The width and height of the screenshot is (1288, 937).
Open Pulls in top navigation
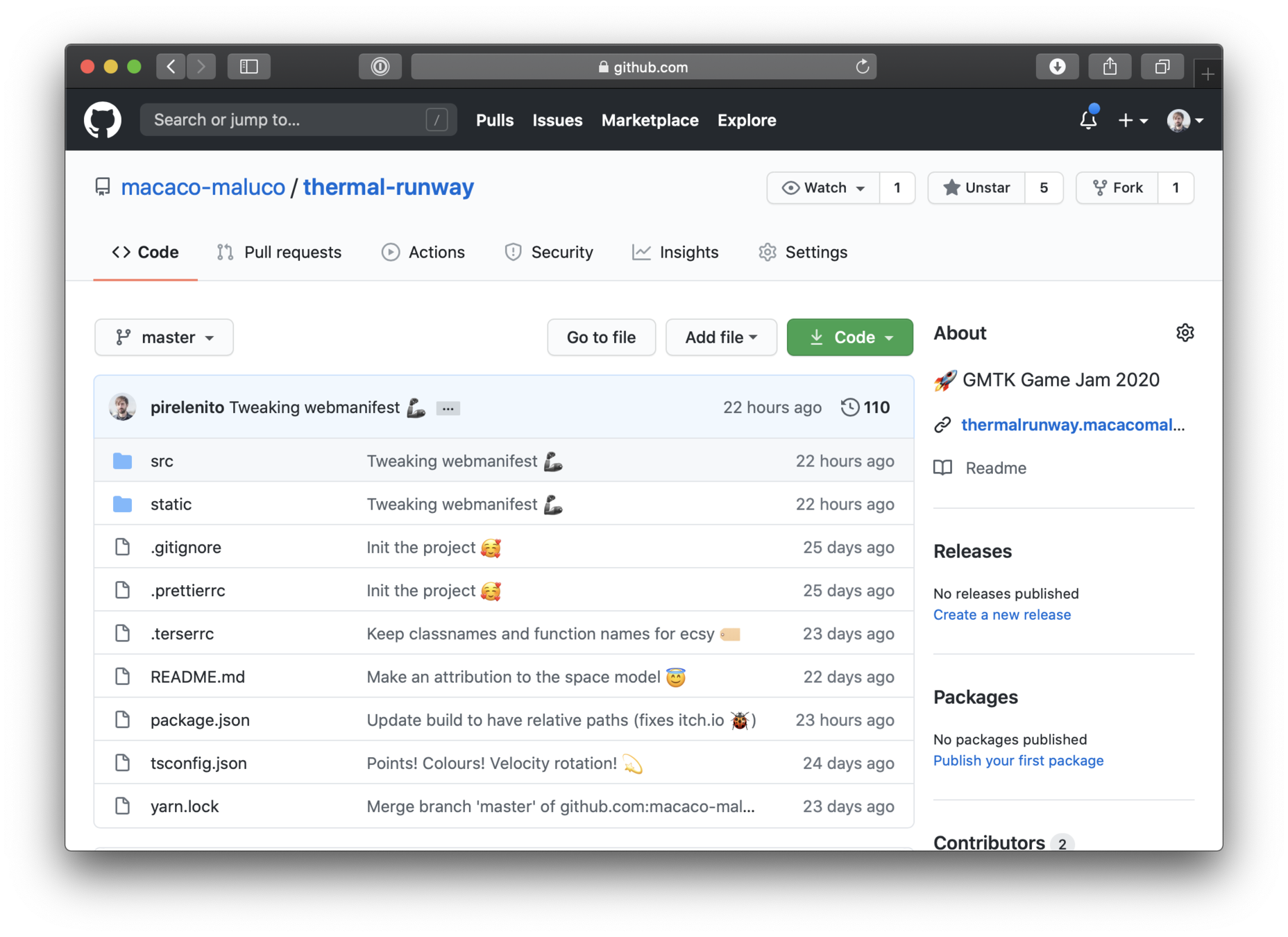coord(495,120)
